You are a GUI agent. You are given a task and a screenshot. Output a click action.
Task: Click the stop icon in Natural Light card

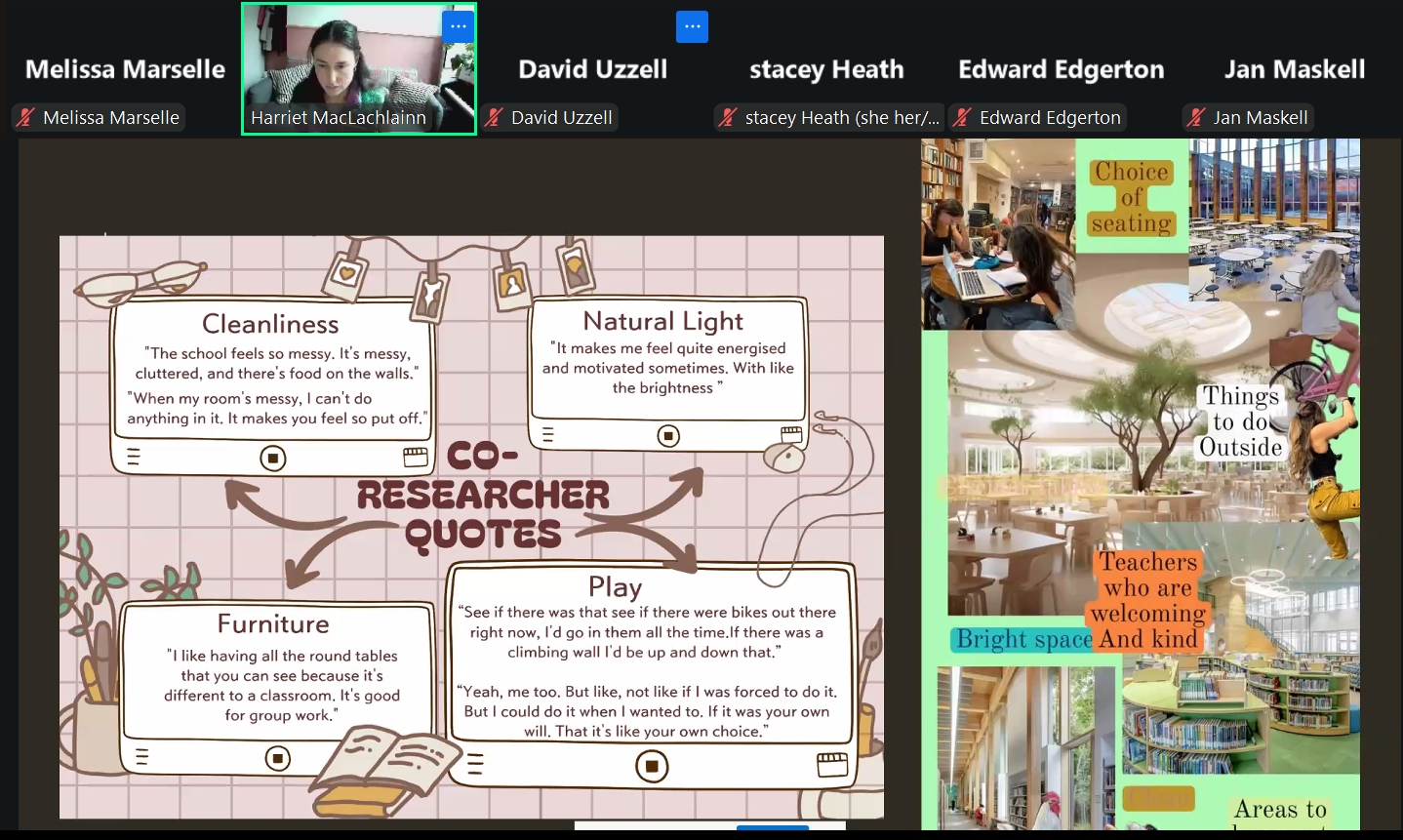tap(668, 435)
